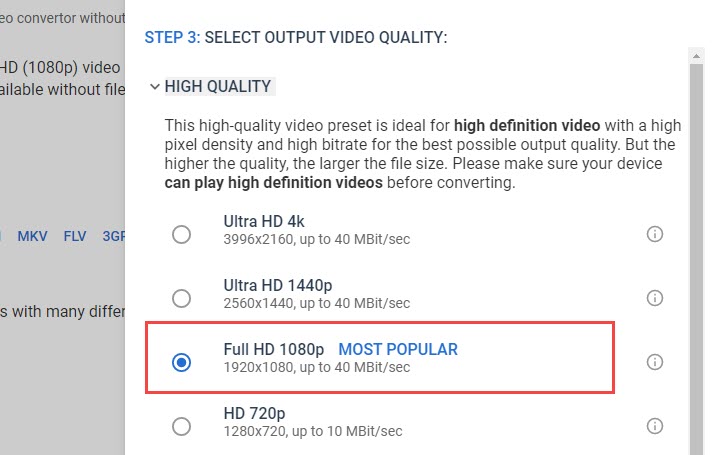Show info for Full HD 1080p option
Screen dimensions: 721x455
coord(655,362)
